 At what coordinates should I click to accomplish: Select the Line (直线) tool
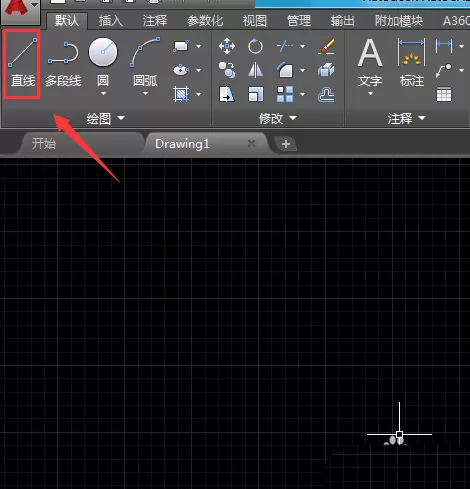[x=22, y=63]
